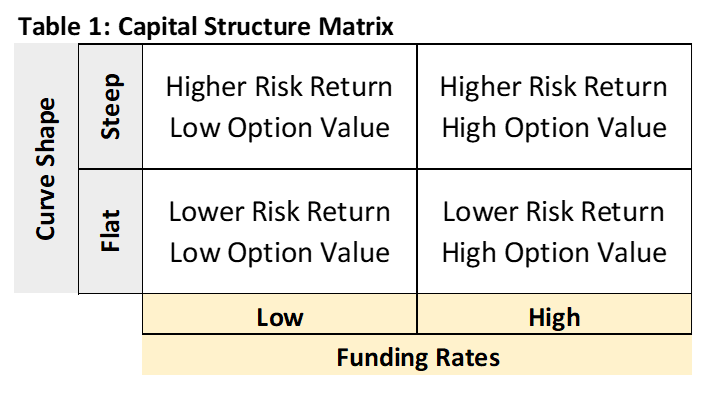Click the word 'Matrix' in the heading
This screenshot has width=714, height=409.
356,26
